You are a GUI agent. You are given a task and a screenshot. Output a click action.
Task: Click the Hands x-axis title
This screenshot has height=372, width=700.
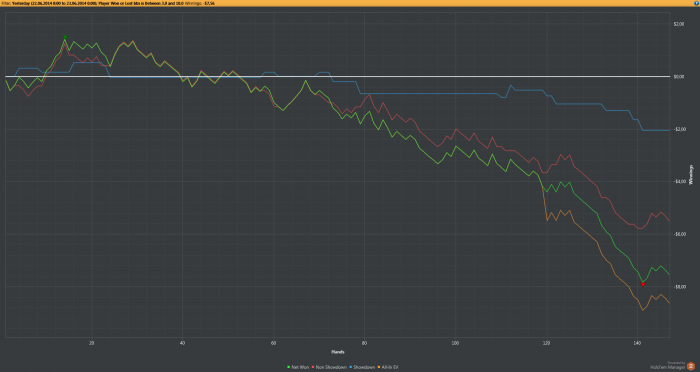[x=338, y=352]
